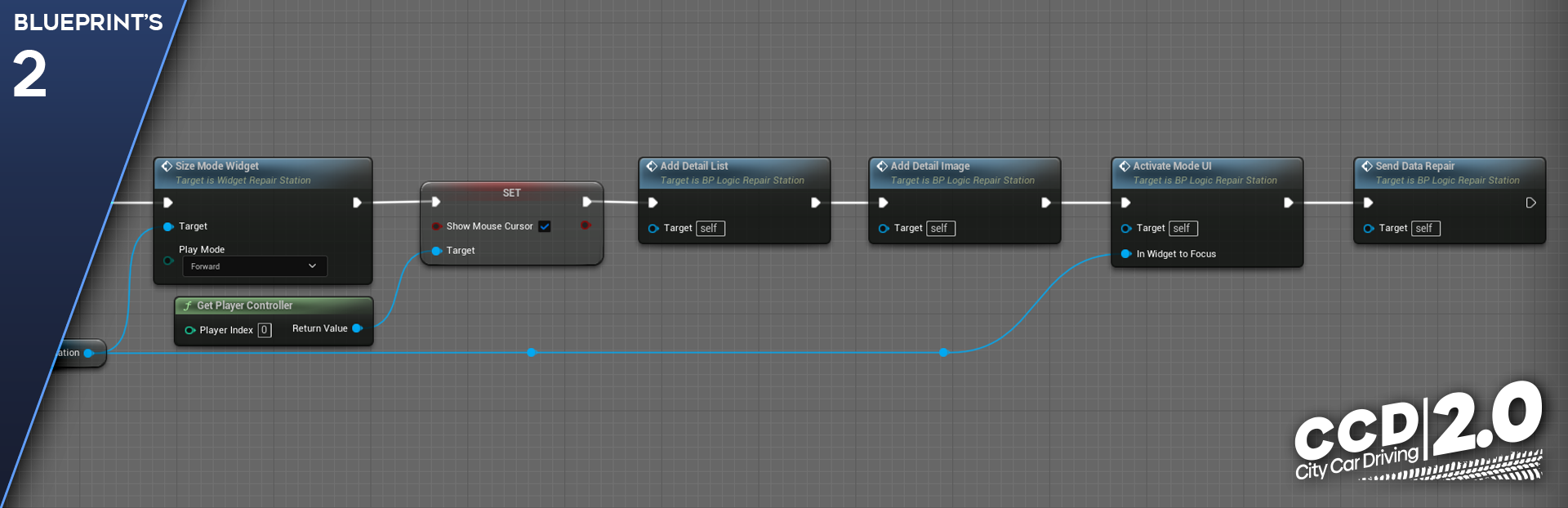Uncheck the Show Mouse Cursor checkbox
Image resolution: width=1568 pixels, height=508 pixels.
click(545, 226)
